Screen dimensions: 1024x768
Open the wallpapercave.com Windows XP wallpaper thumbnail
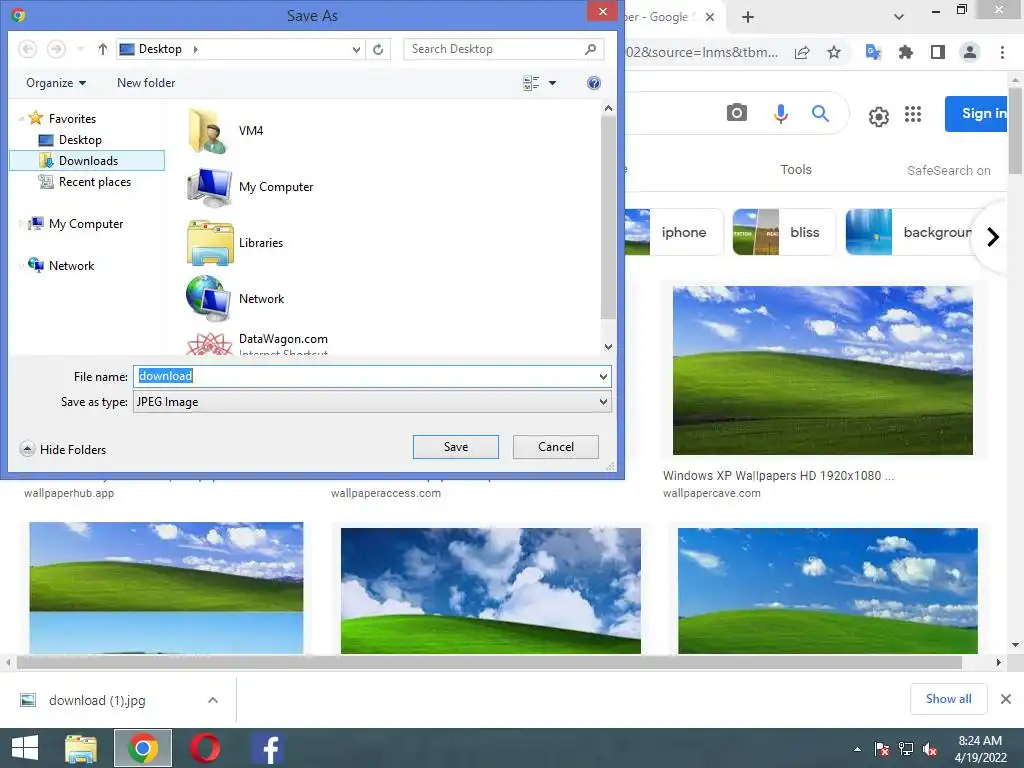pyautogui.click(x=822, y=370)
